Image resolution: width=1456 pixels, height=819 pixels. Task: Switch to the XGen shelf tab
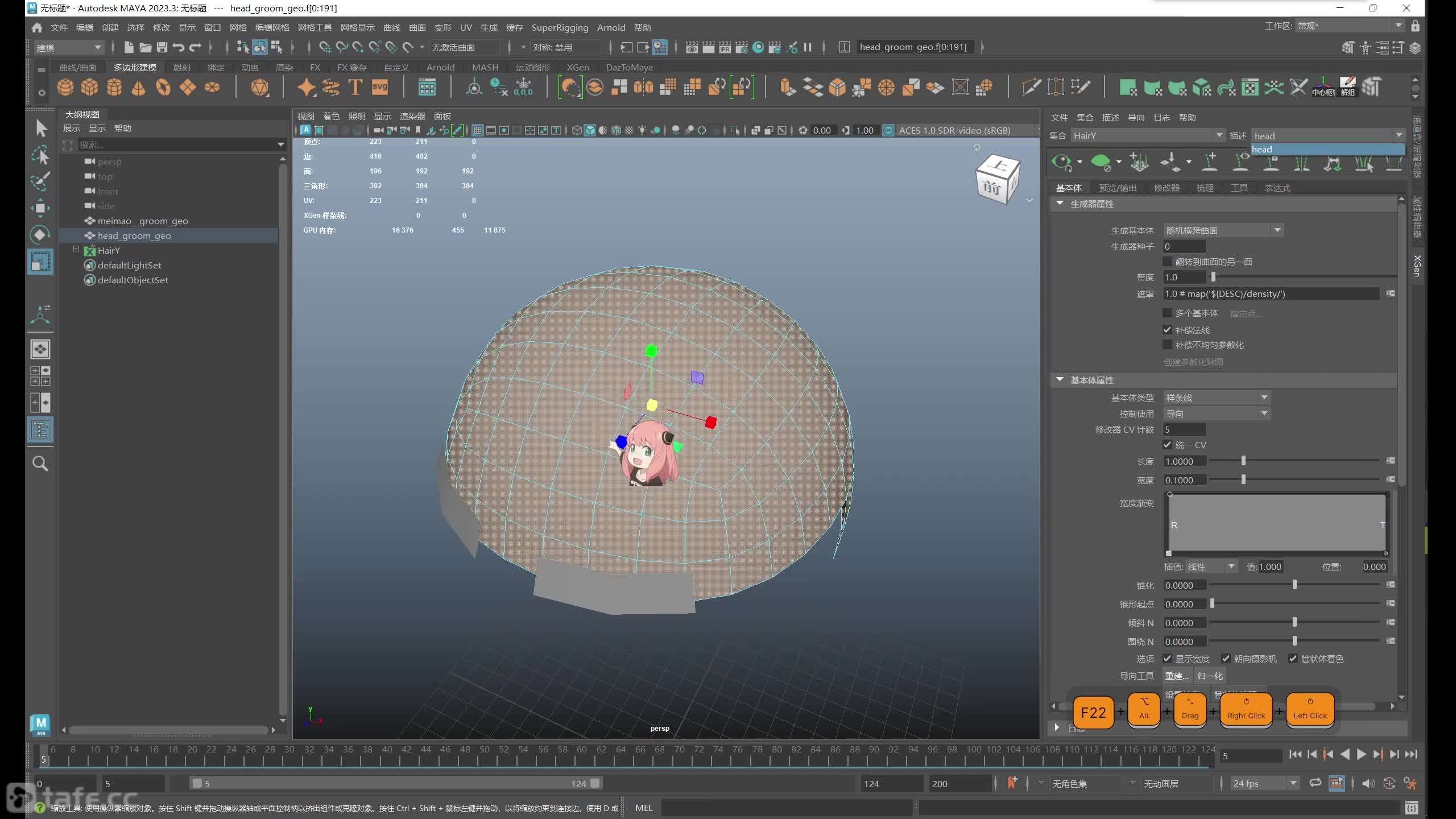pos(578,67)
